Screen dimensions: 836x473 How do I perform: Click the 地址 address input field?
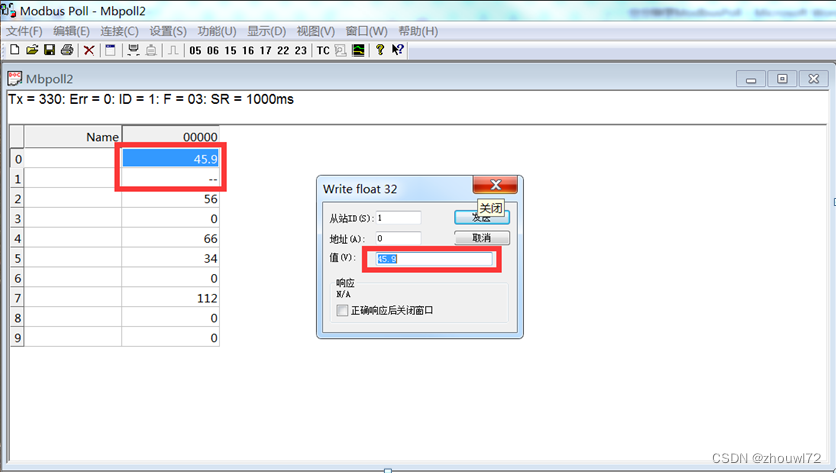[398, 238]
